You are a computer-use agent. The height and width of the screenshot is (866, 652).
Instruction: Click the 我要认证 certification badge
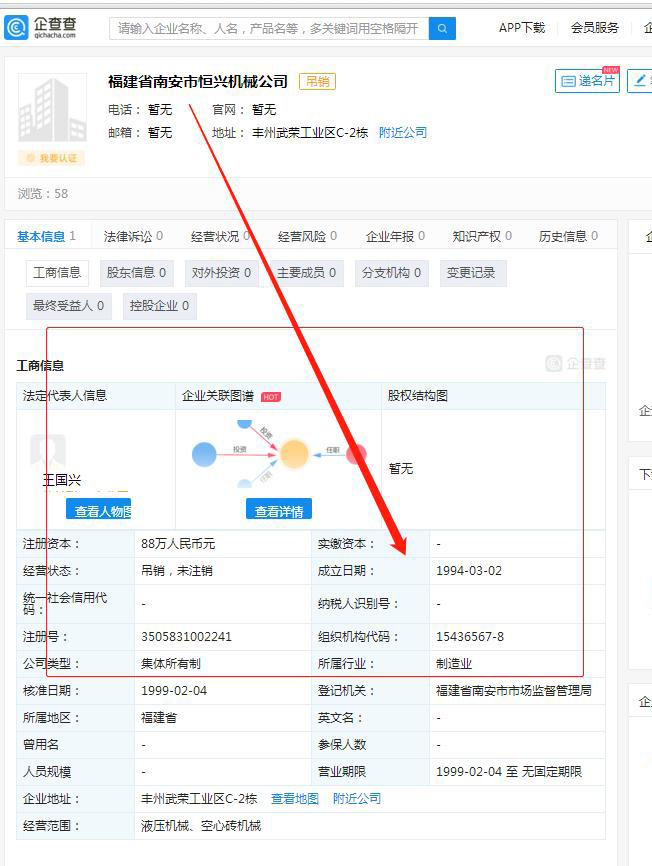pyautogui.click(x=52, y=158)
